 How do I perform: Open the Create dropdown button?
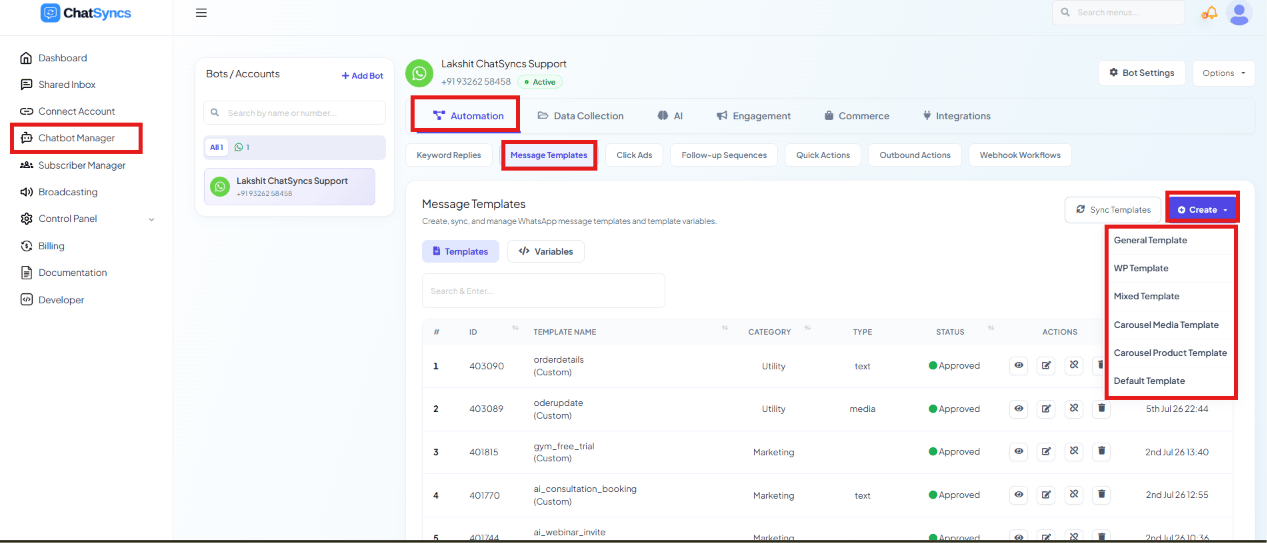[1202, 210]
